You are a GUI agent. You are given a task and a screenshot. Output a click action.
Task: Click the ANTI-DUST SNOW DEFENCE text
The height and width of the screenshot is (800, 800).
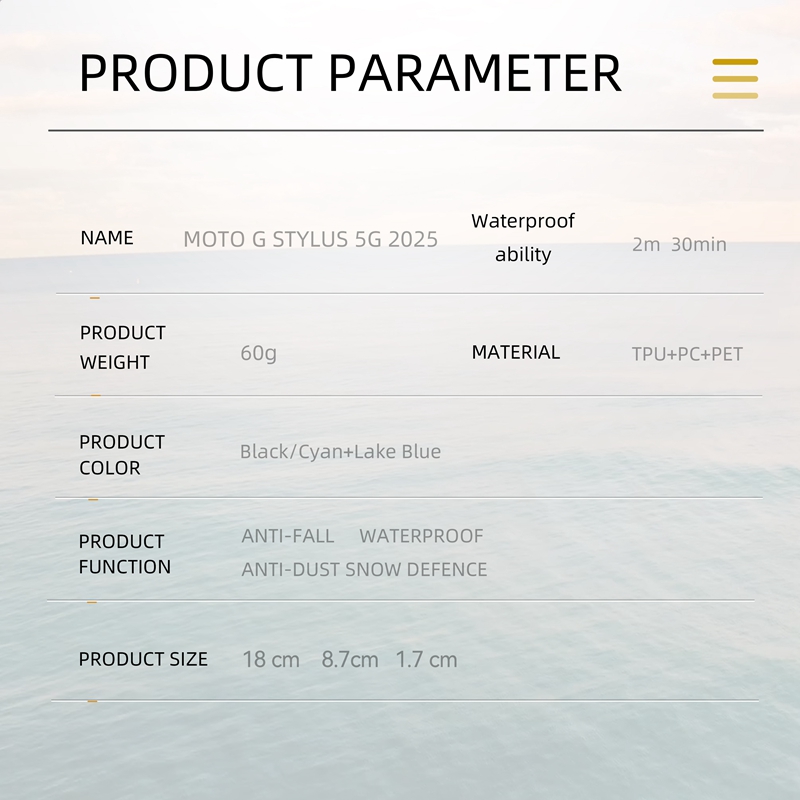364,570
